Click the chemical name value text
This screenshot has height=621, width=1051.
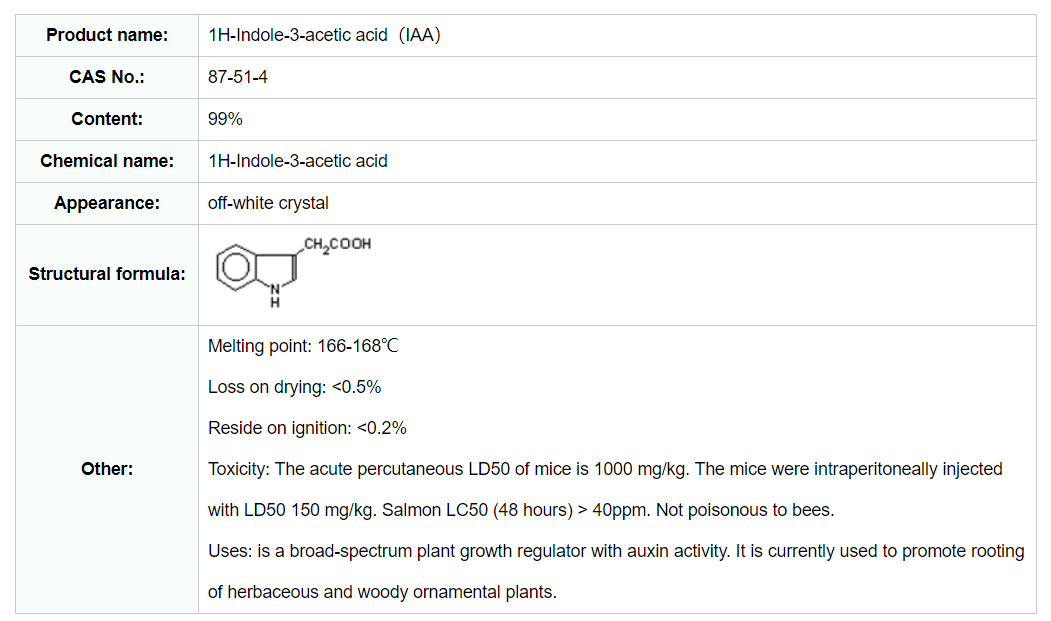pos(297,161)
